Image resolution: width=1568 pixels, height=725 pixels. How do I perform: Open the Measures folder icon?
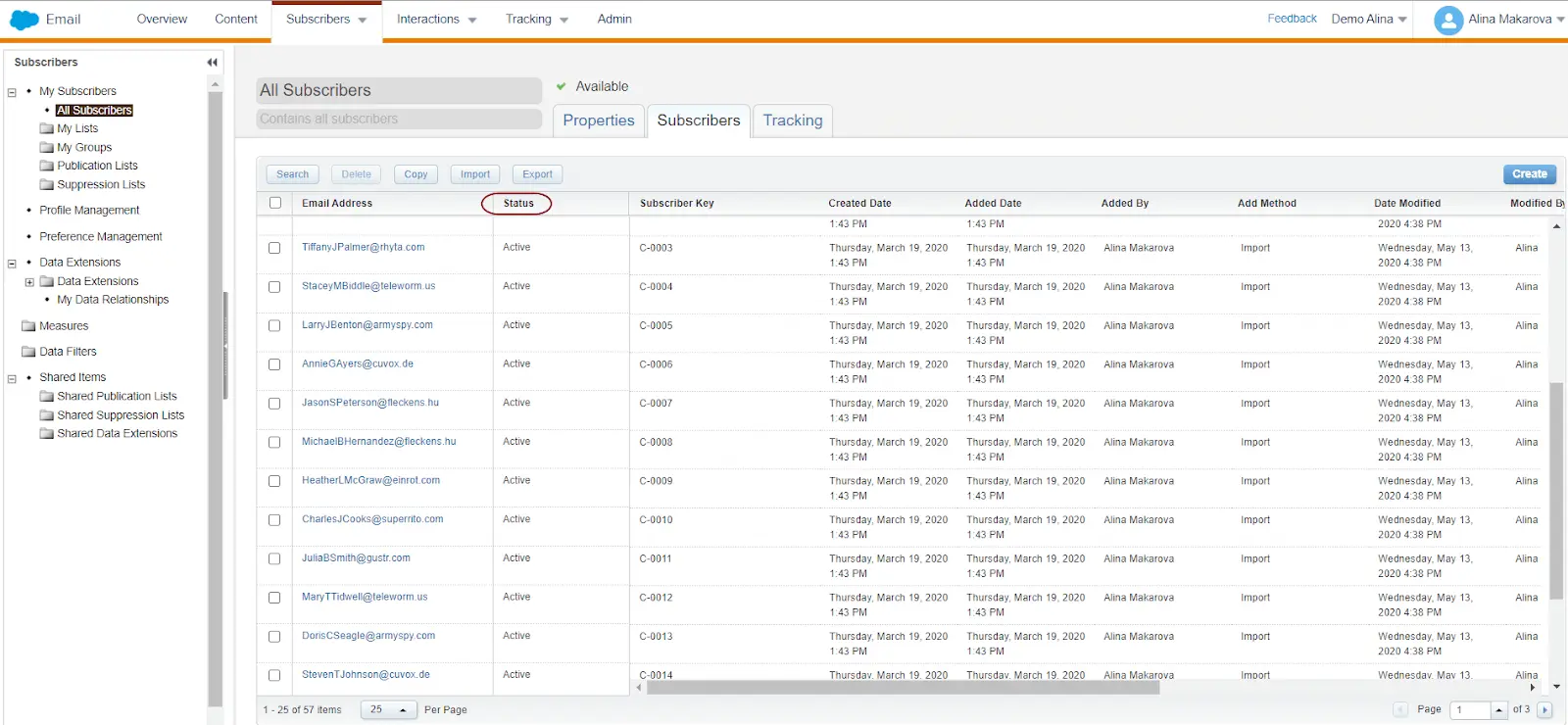click(28, 326)
